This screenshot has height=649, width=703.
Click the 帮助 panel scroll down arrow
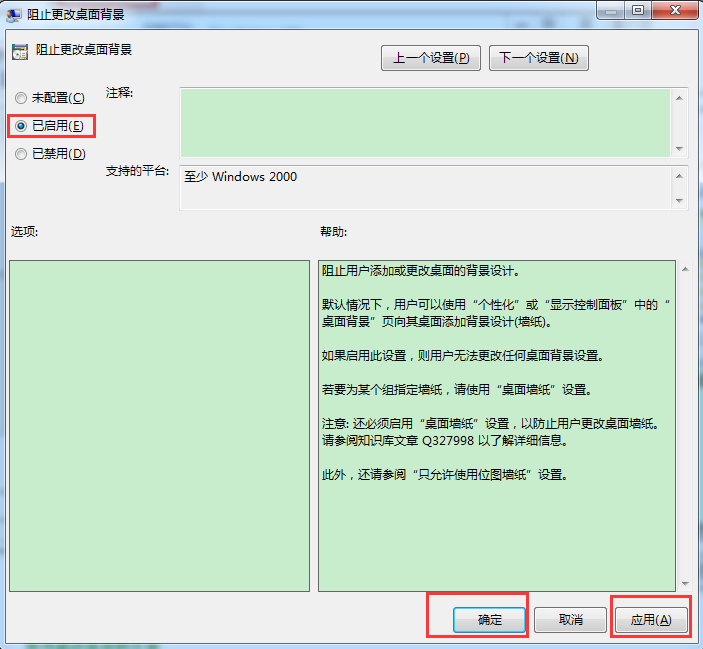(684, 583)
